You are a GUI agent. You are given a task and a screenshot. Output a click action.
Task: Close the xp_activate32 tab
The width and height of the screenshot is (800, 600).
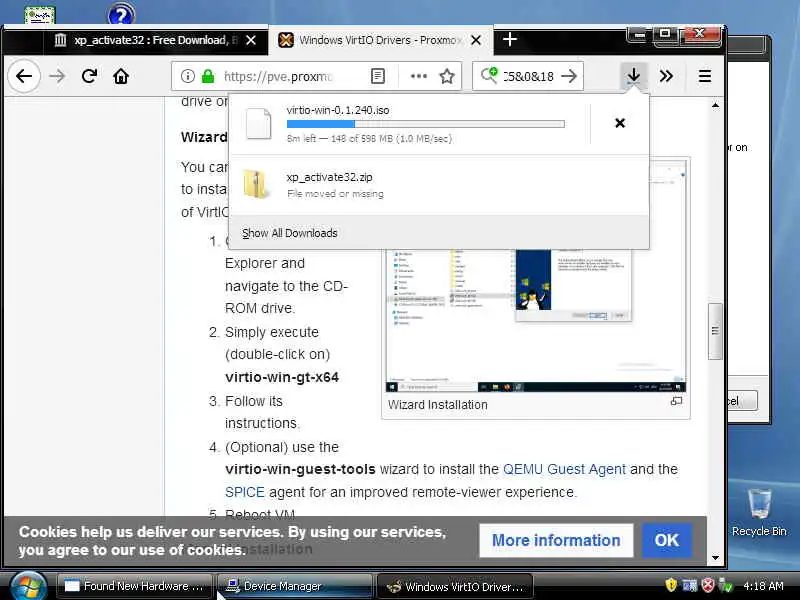pos(251,40)
